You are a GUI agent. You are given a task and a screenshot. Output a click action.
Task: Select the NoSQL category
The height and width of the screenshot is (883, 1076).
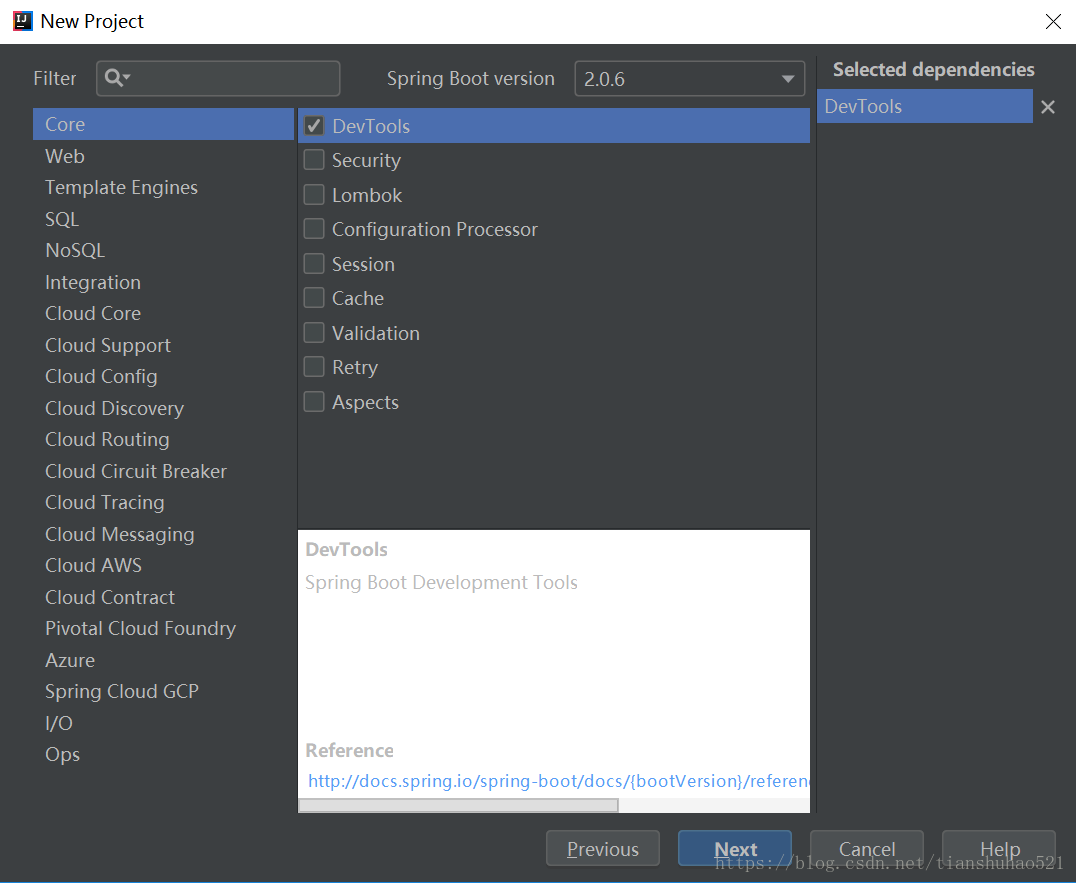(x=163, y=250)
